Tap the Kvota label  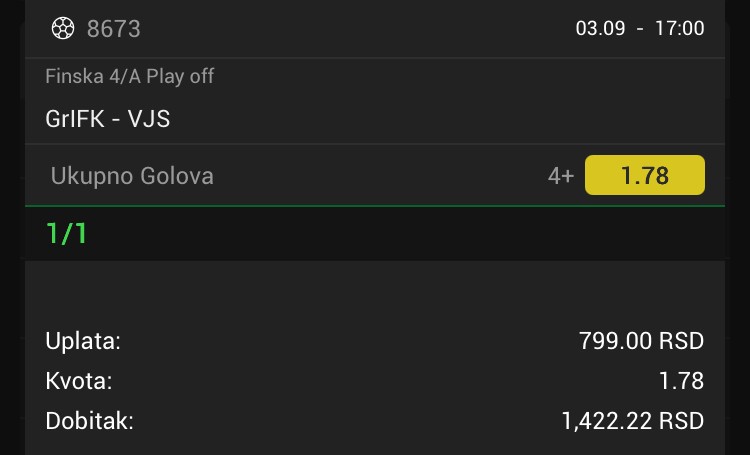pos(79,381)
